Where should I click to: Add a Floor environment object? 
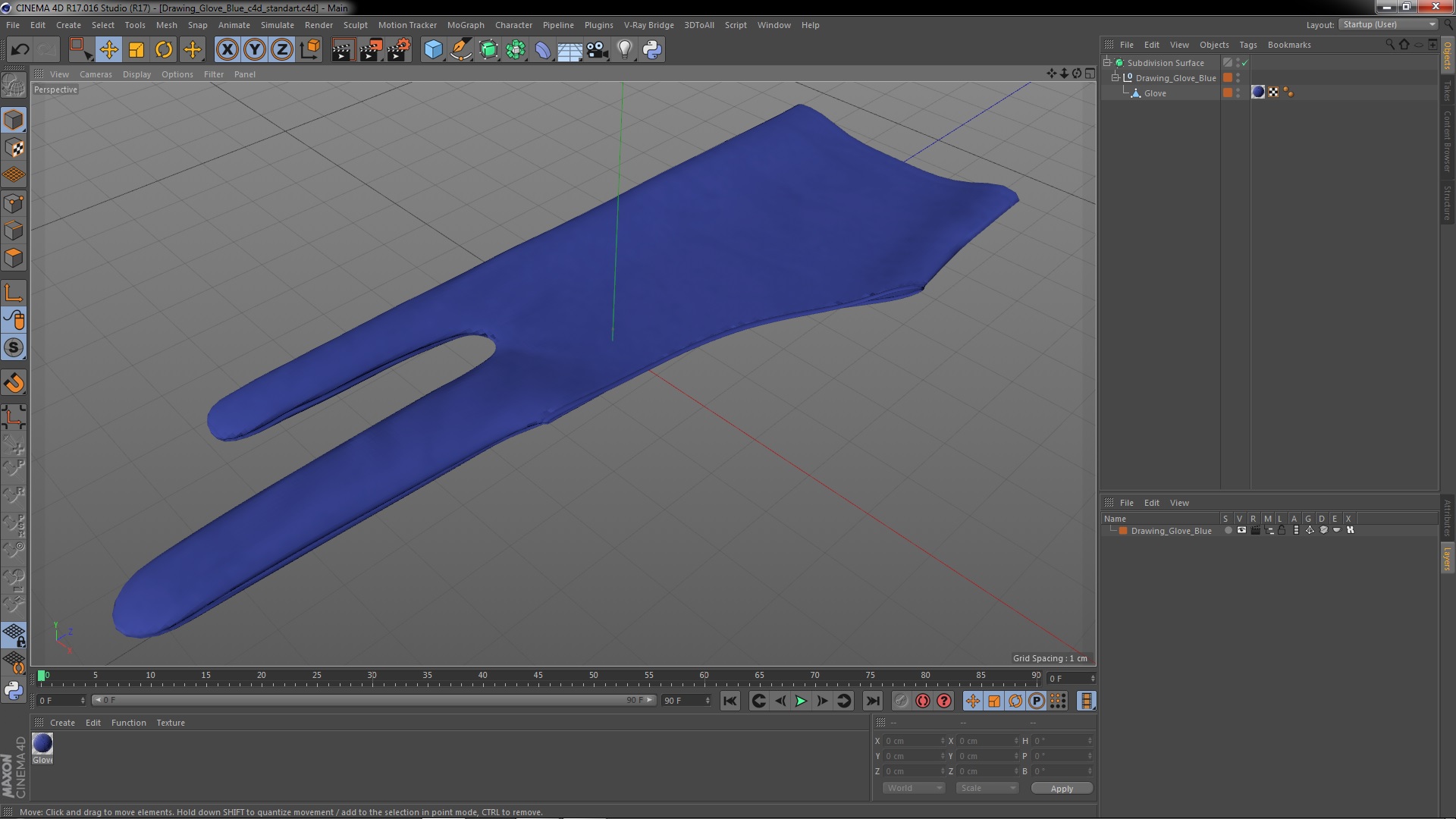click(570, 50)
